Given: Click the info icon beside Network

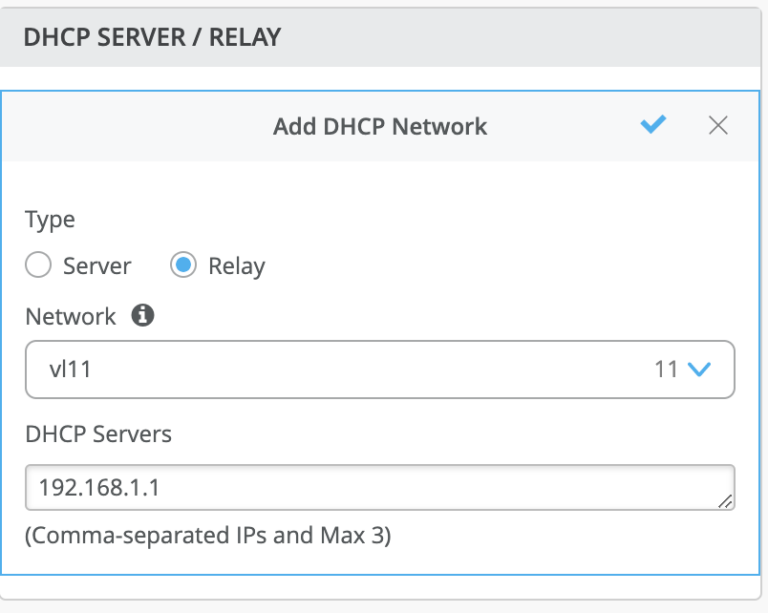Looking at the screenshot, I should (143, 316).
